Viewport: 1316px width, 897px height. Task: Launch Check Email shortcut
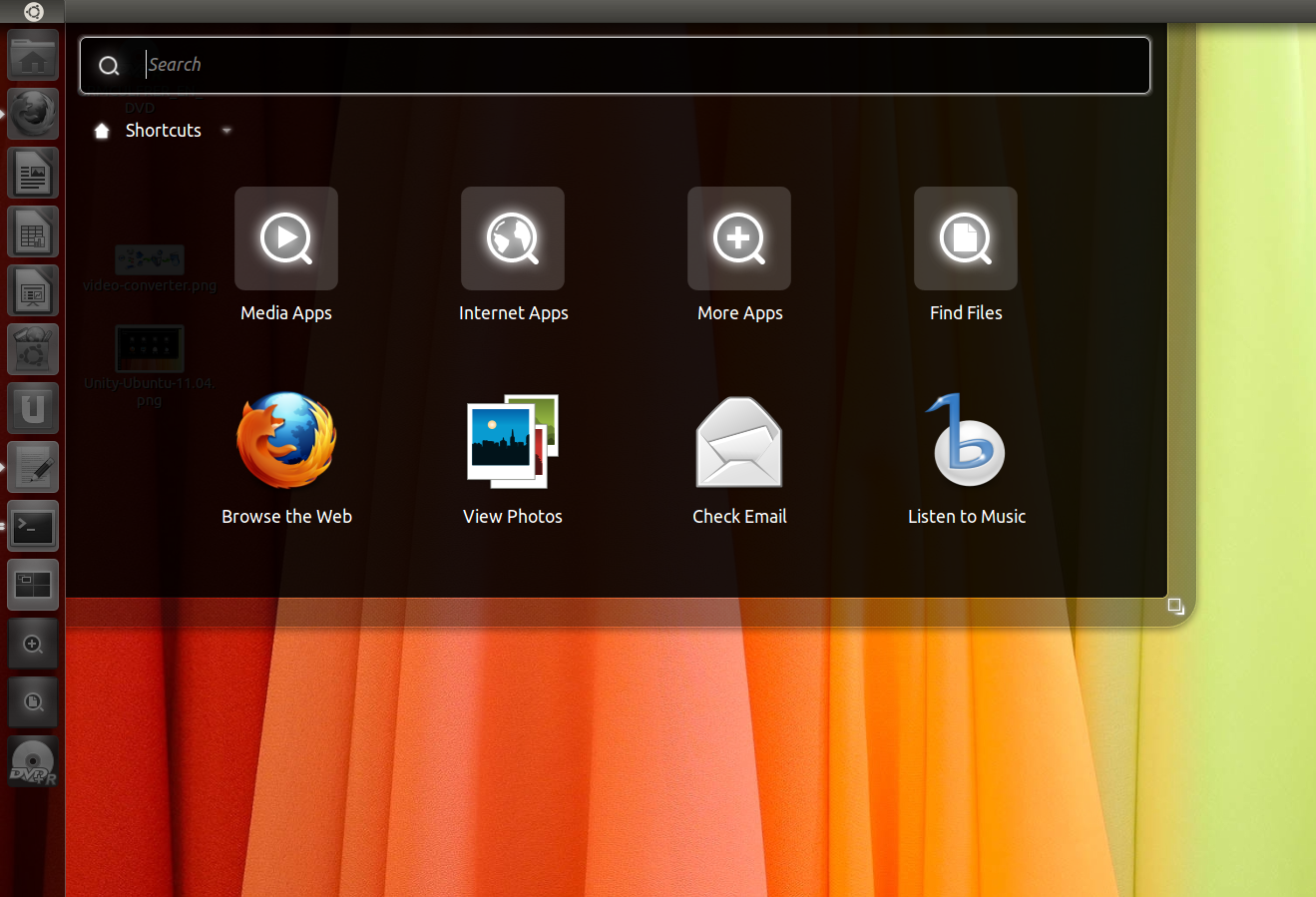738,442
